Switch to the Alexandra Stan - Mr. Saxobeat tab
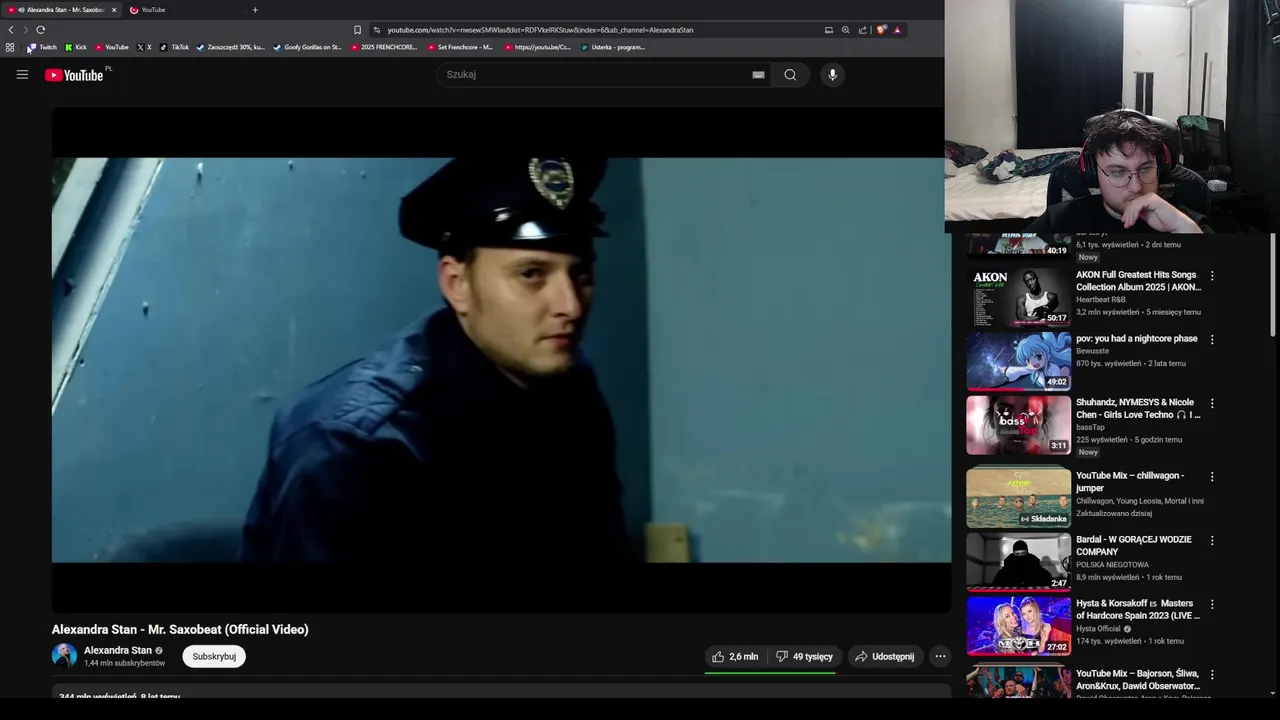 tap(60, 10)
